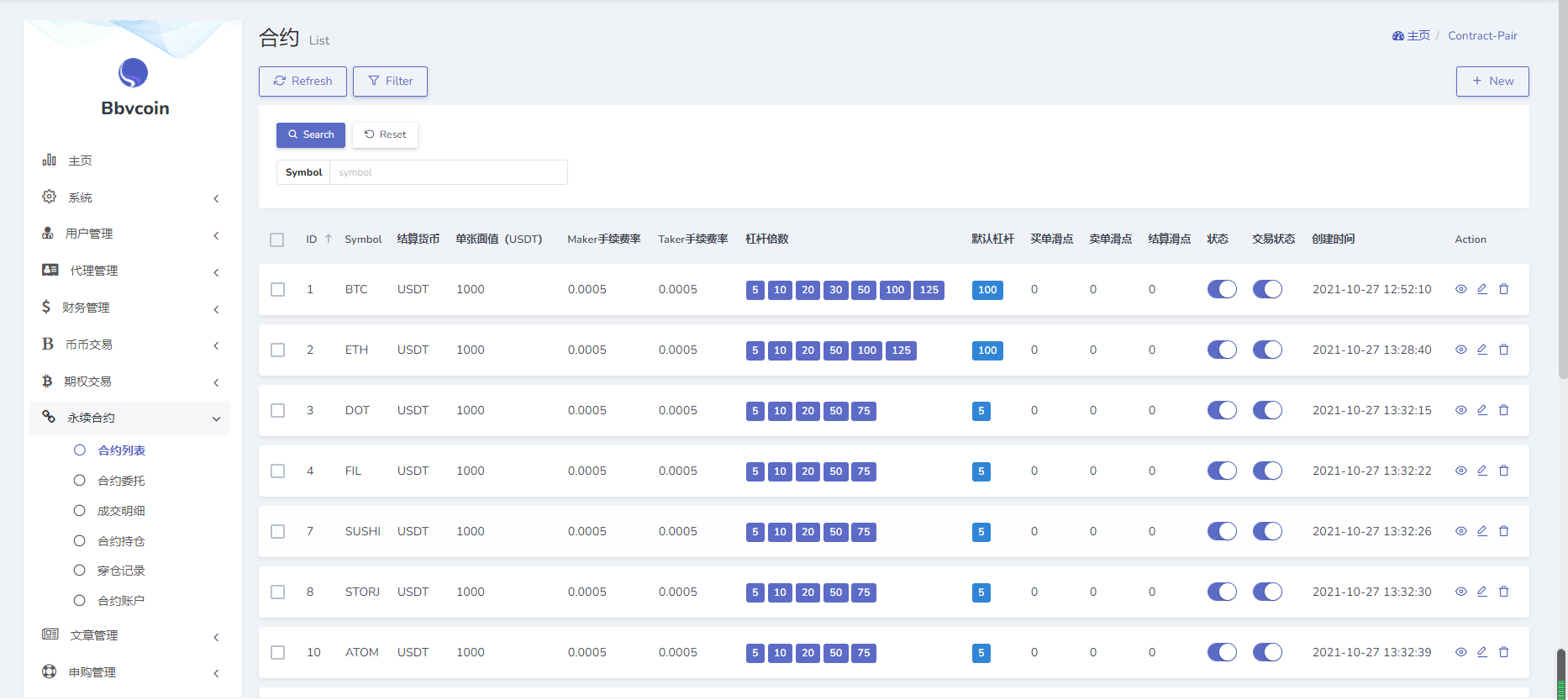Toggle the 状态 switch for ETH

[1222, 350]
